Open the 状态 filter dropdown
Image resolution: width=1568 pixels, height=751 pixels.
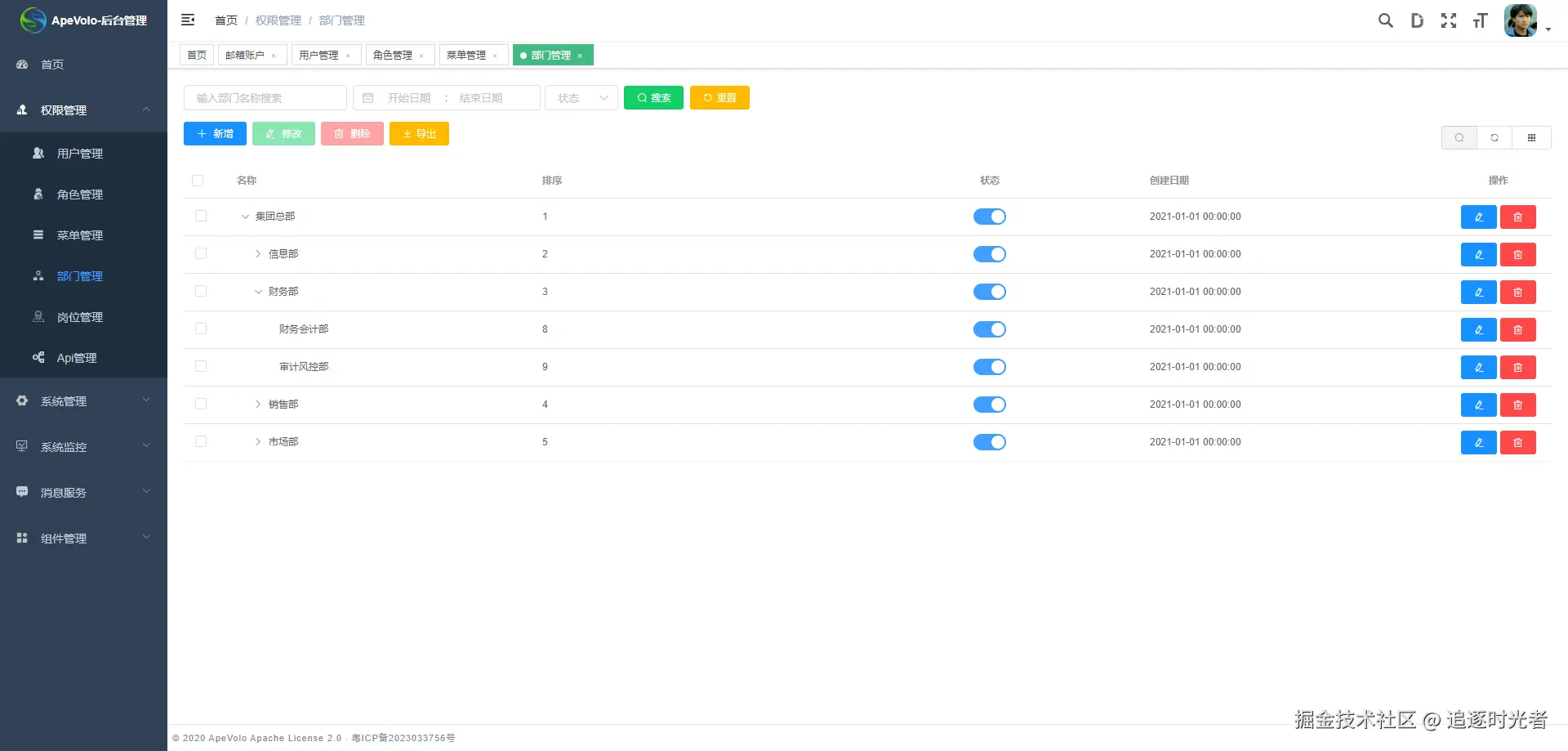[581, 98]
